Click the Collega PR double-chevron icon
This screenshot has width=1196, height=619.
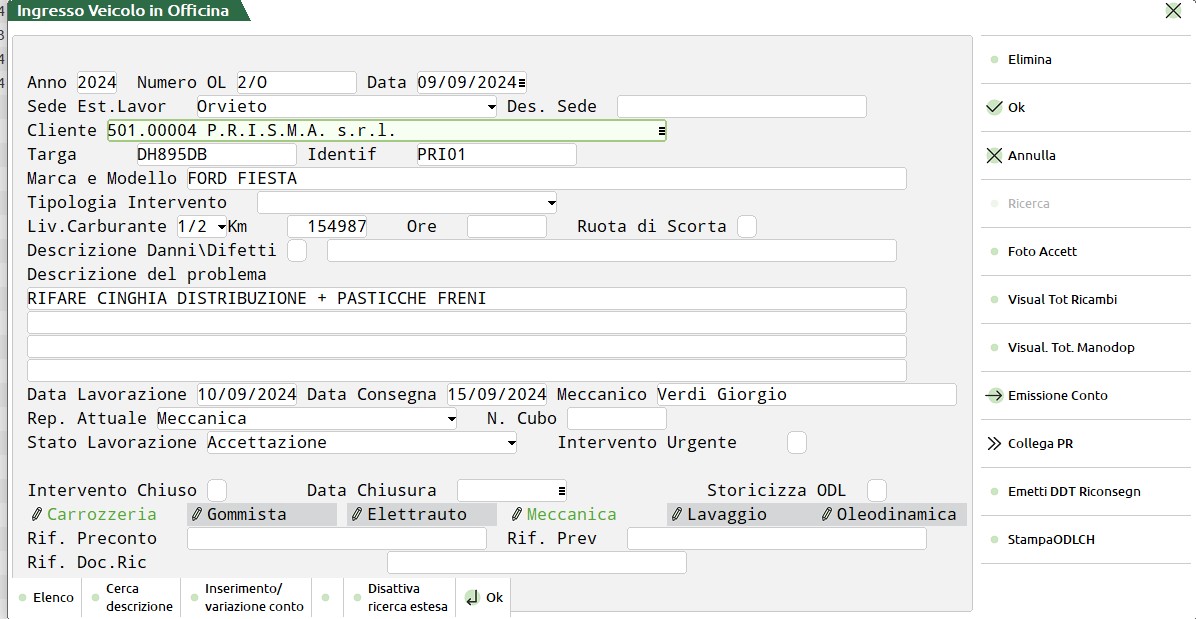993,443
